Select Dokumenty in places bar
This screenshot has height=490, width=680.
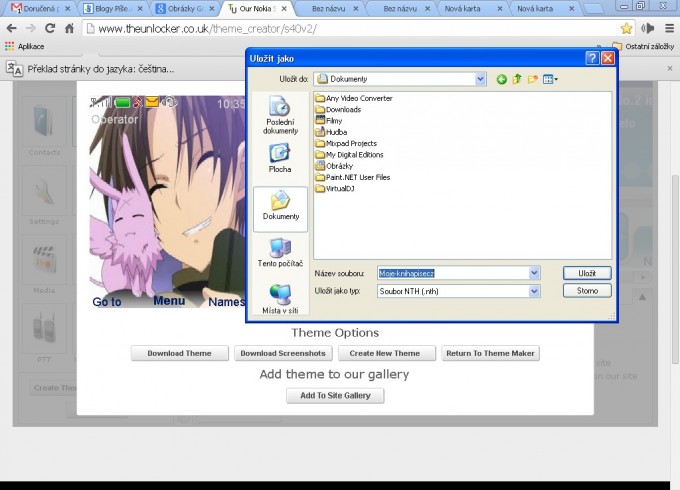280,209
